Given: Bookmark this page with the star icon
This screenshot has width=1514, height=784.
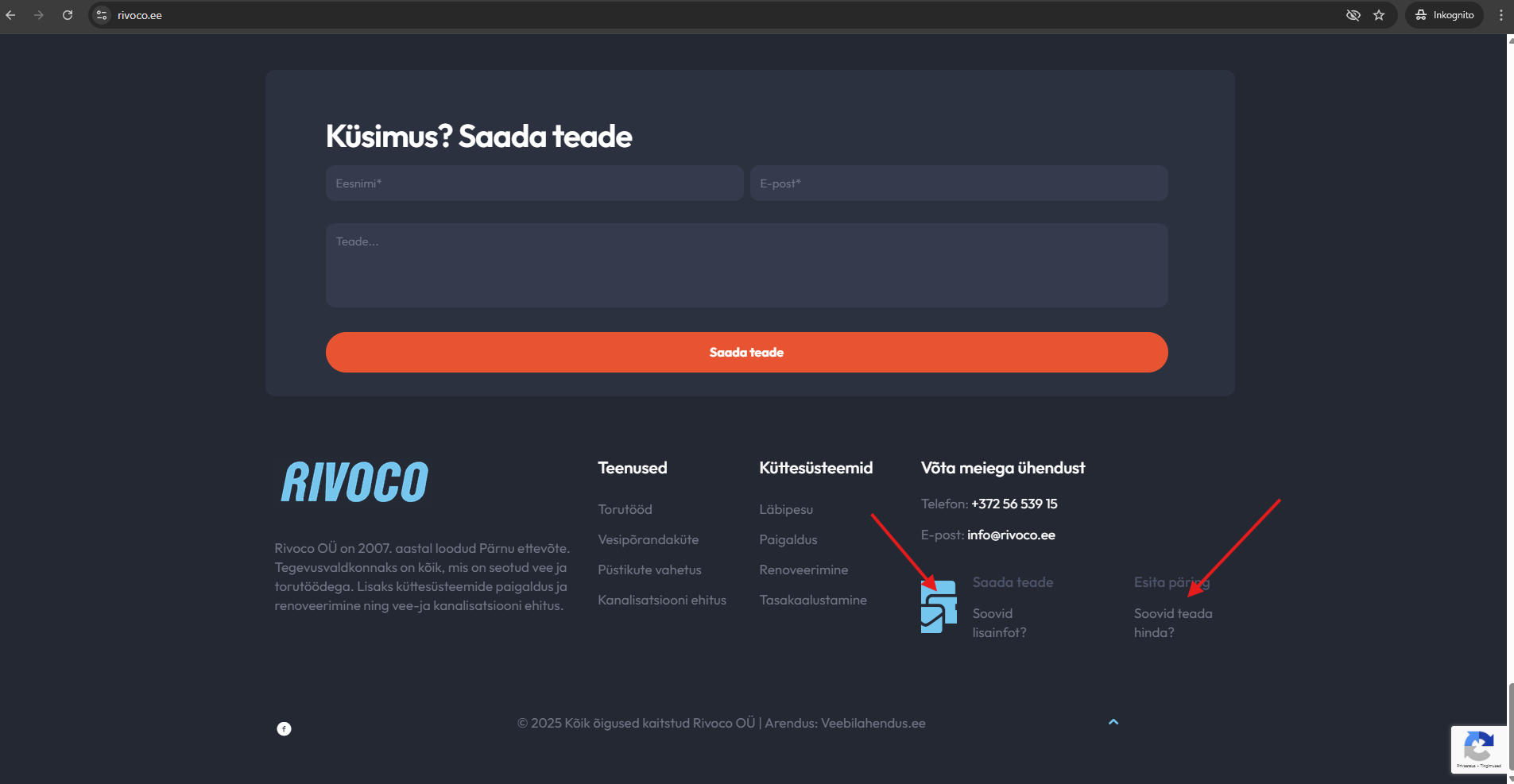Looking at the screenshot, I should 1379,15.
